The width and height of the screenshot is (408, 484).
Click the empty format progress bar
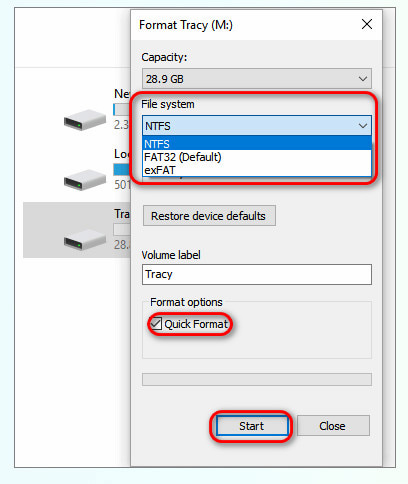257,379
